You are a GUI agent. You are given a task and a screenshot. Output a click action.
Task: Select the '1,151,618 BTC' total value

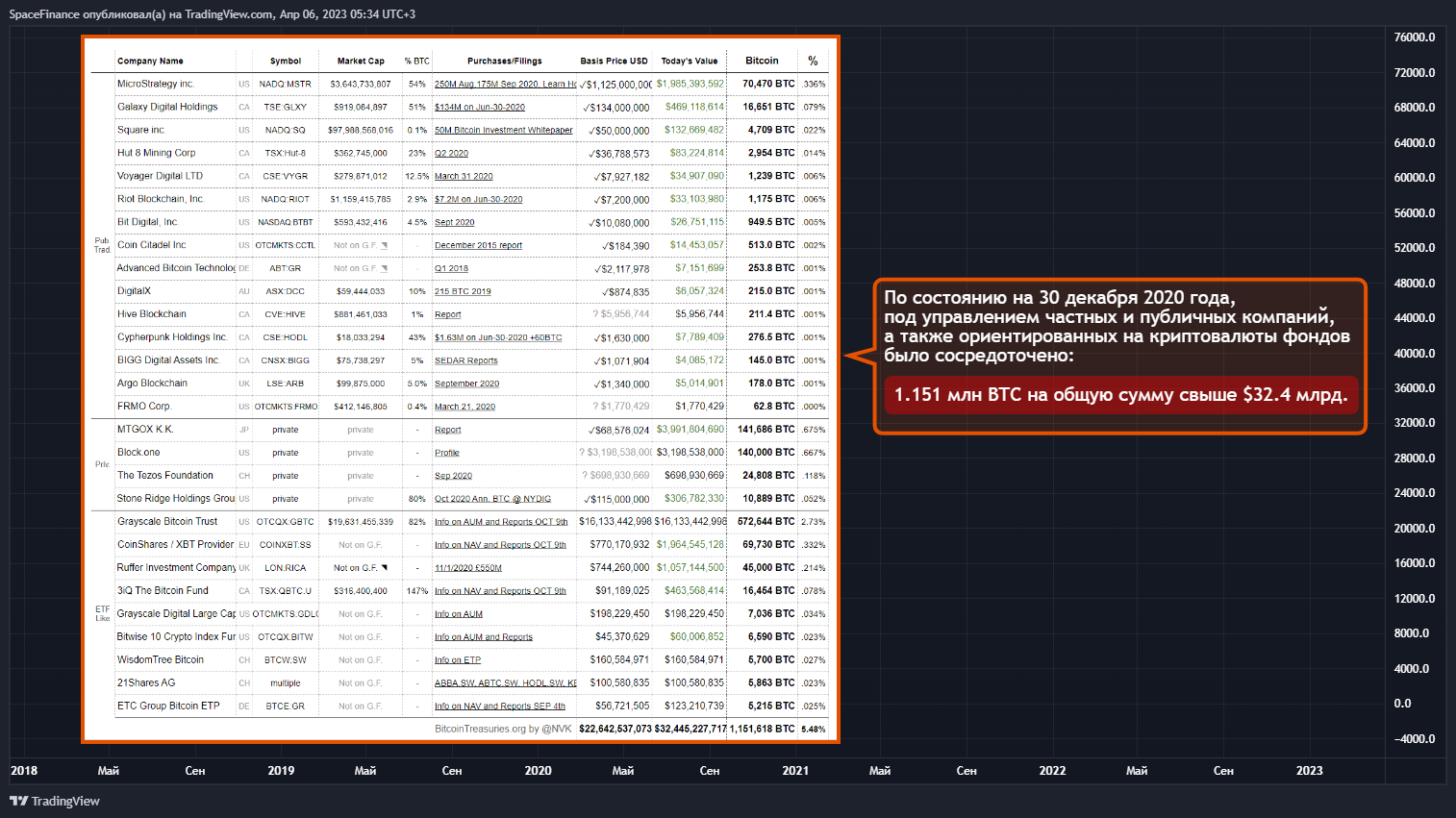[763, 730]
